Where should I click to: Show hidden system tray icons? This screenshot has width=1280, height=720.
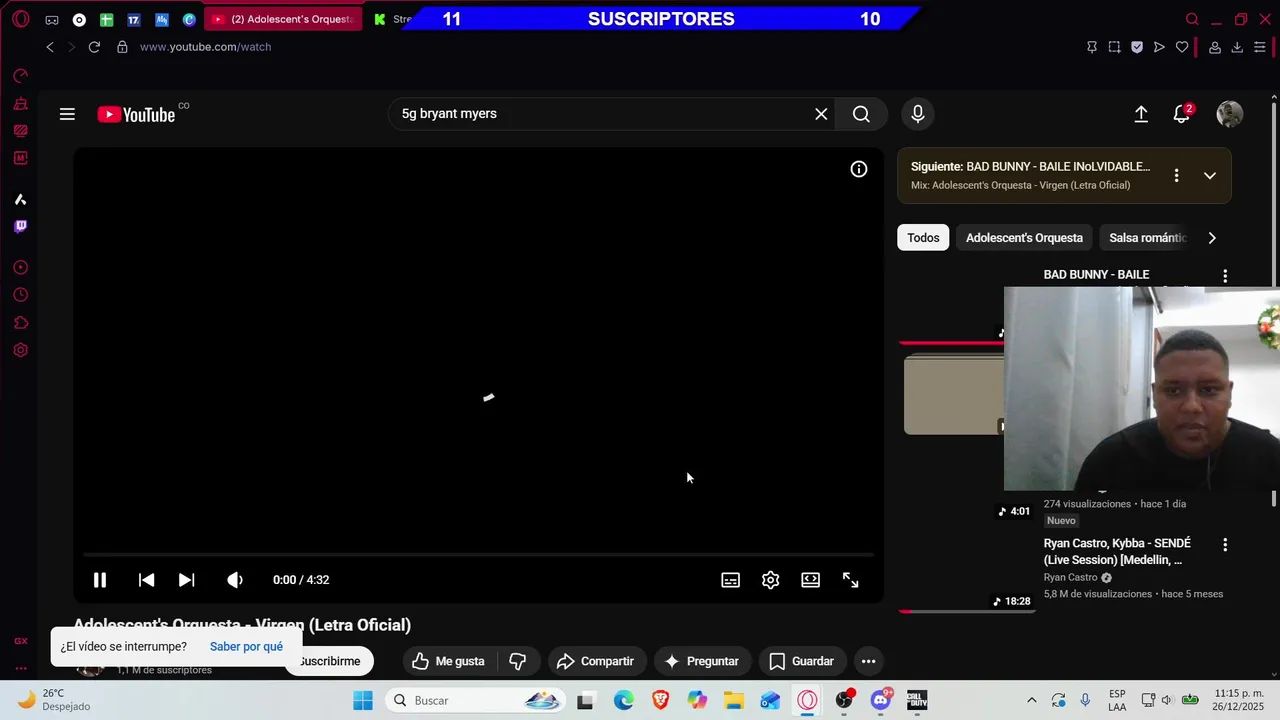tap(1032, 700)
